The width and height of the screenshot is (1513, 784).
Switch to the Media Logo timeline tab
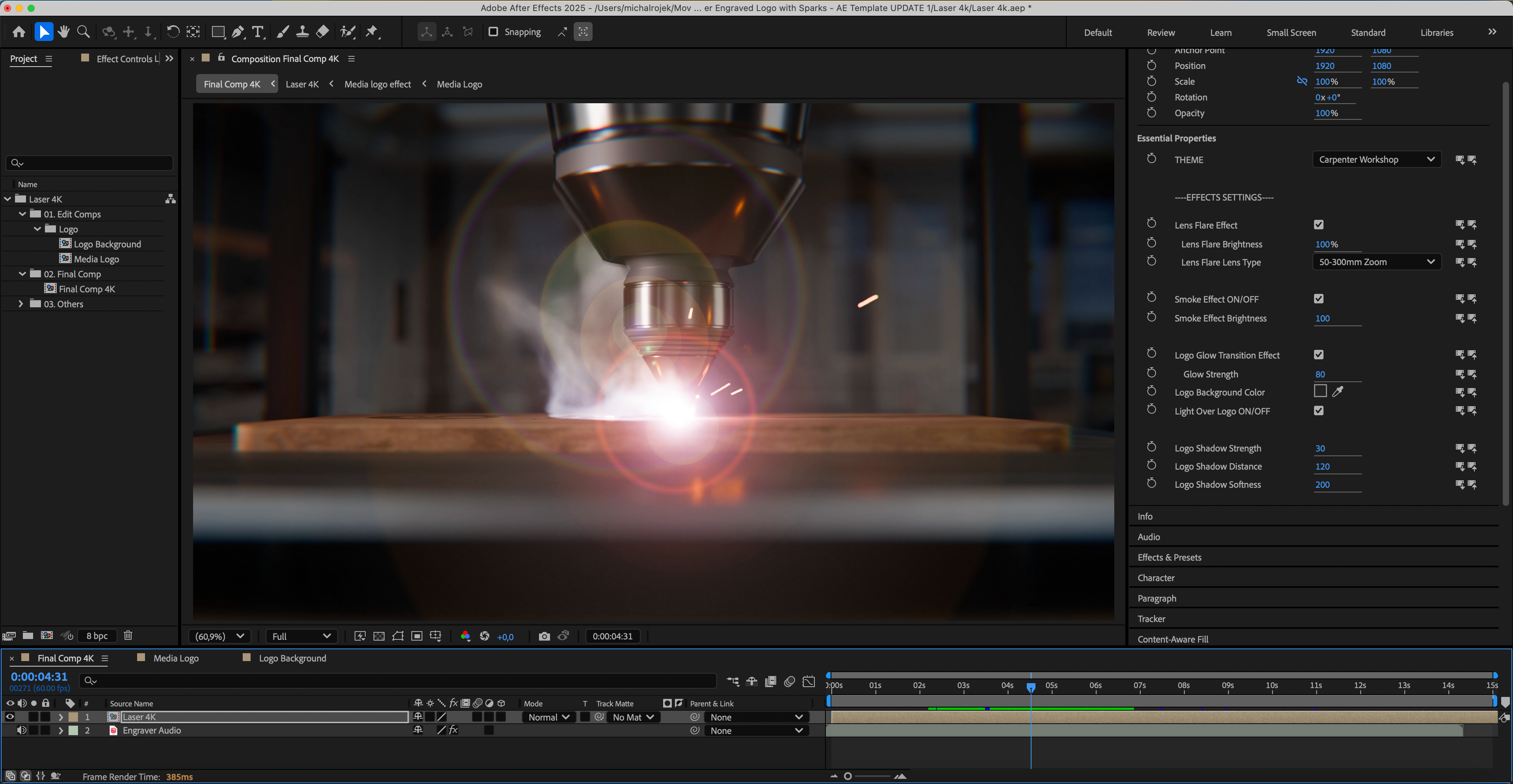click(176, 658)
